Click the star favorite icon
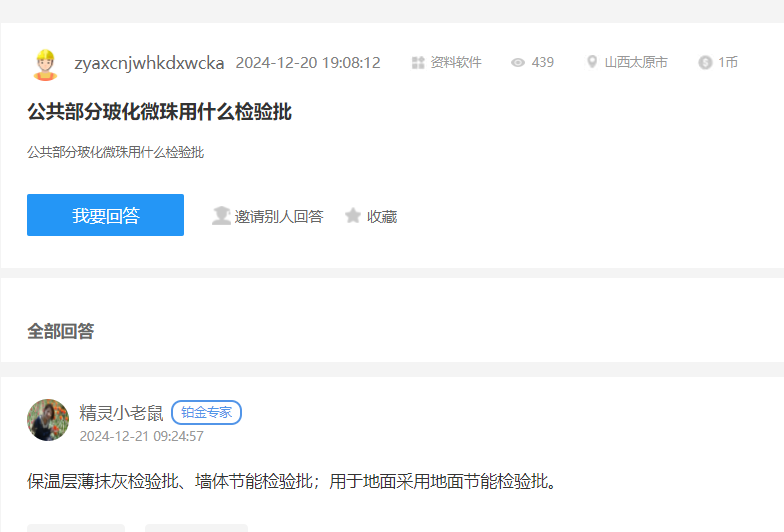This screenshot has width=784, height=532. pos(353,216)
